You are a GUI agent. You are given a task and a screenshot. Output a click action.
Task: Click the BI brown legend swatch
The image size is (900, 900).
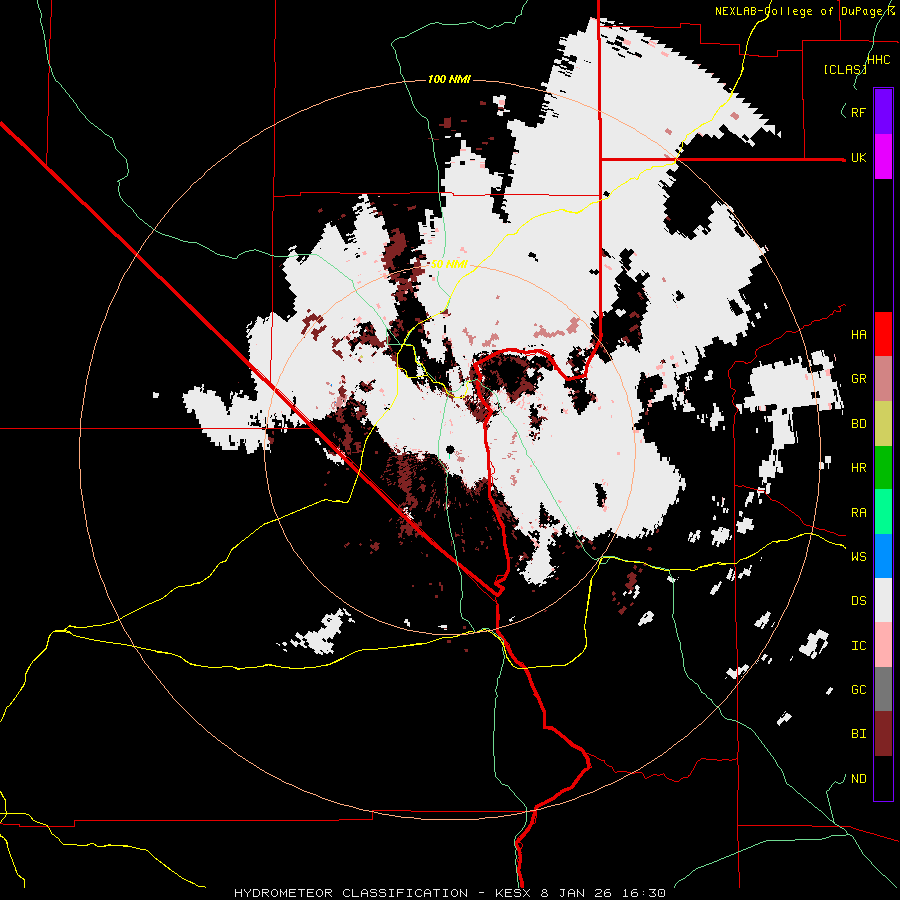883,734
